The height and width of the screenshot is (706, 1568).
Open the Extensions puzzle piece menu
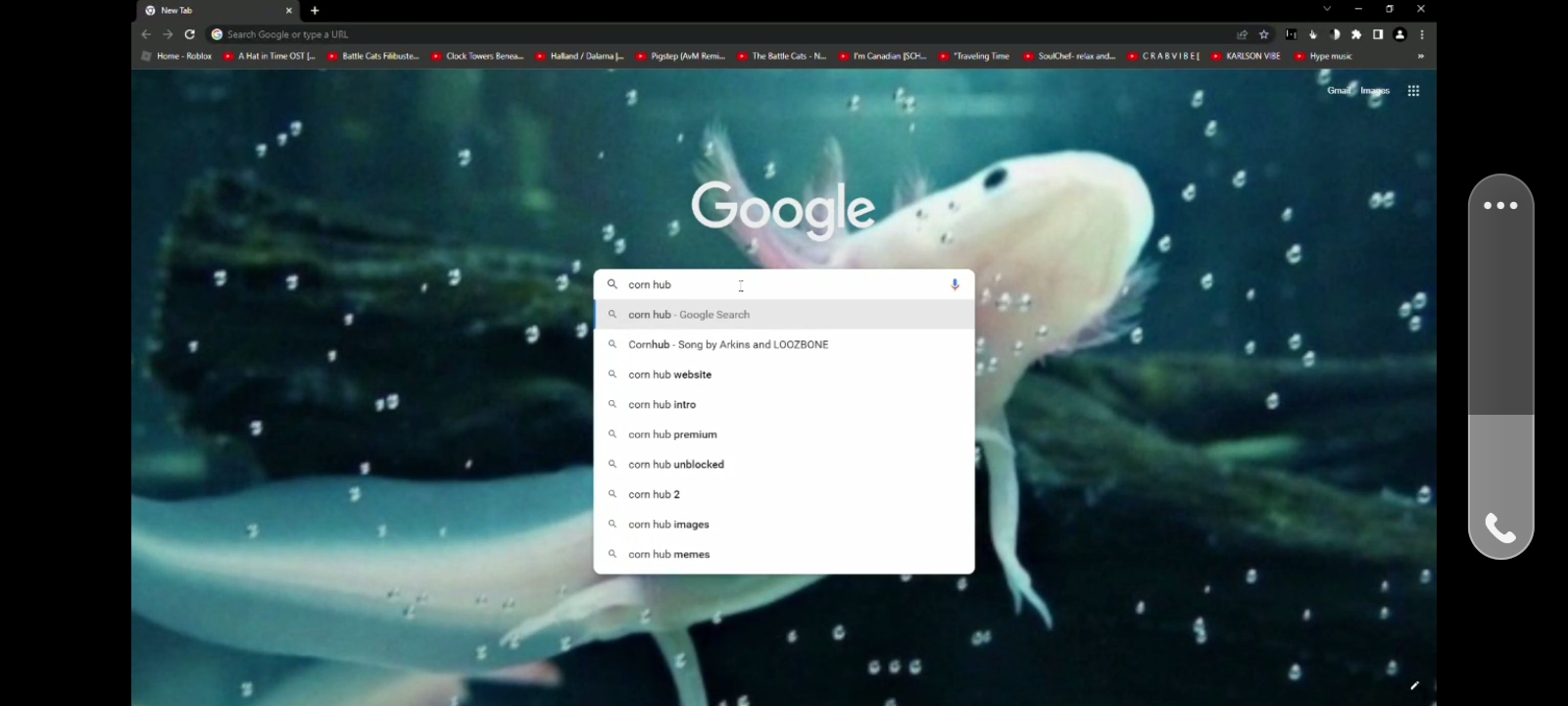pyautogui.click(x=1356, y=34)
